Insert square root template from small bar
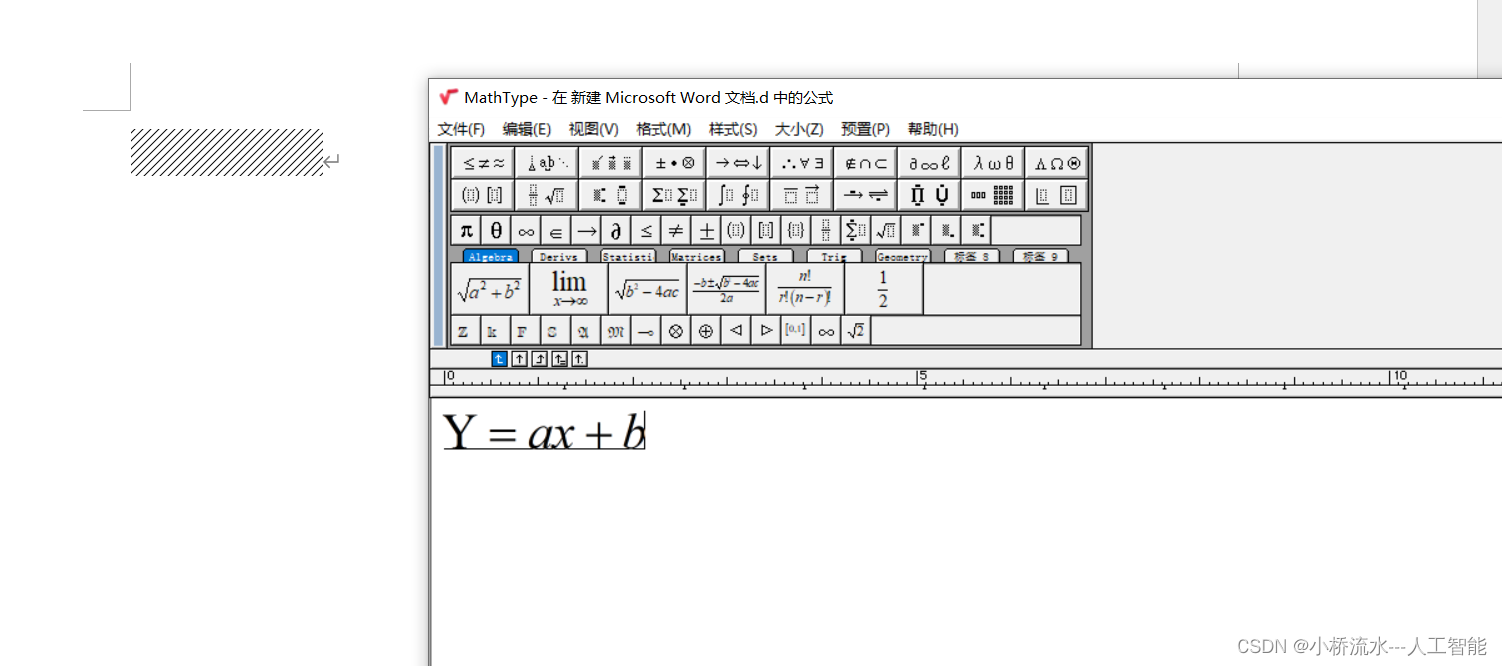 (886, 231)
